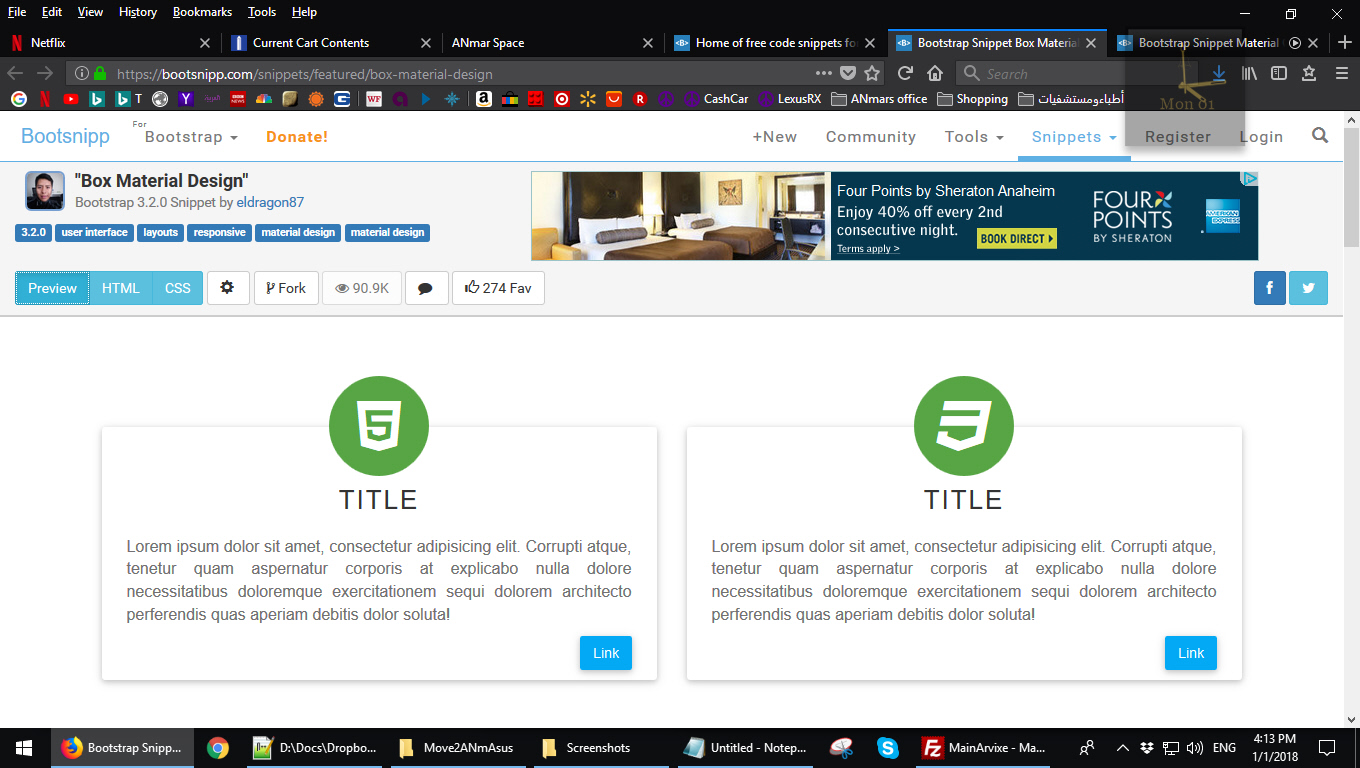1360x768 pixels.
Task: Share snippet via the Twitter button
Action: point(1308,288)
